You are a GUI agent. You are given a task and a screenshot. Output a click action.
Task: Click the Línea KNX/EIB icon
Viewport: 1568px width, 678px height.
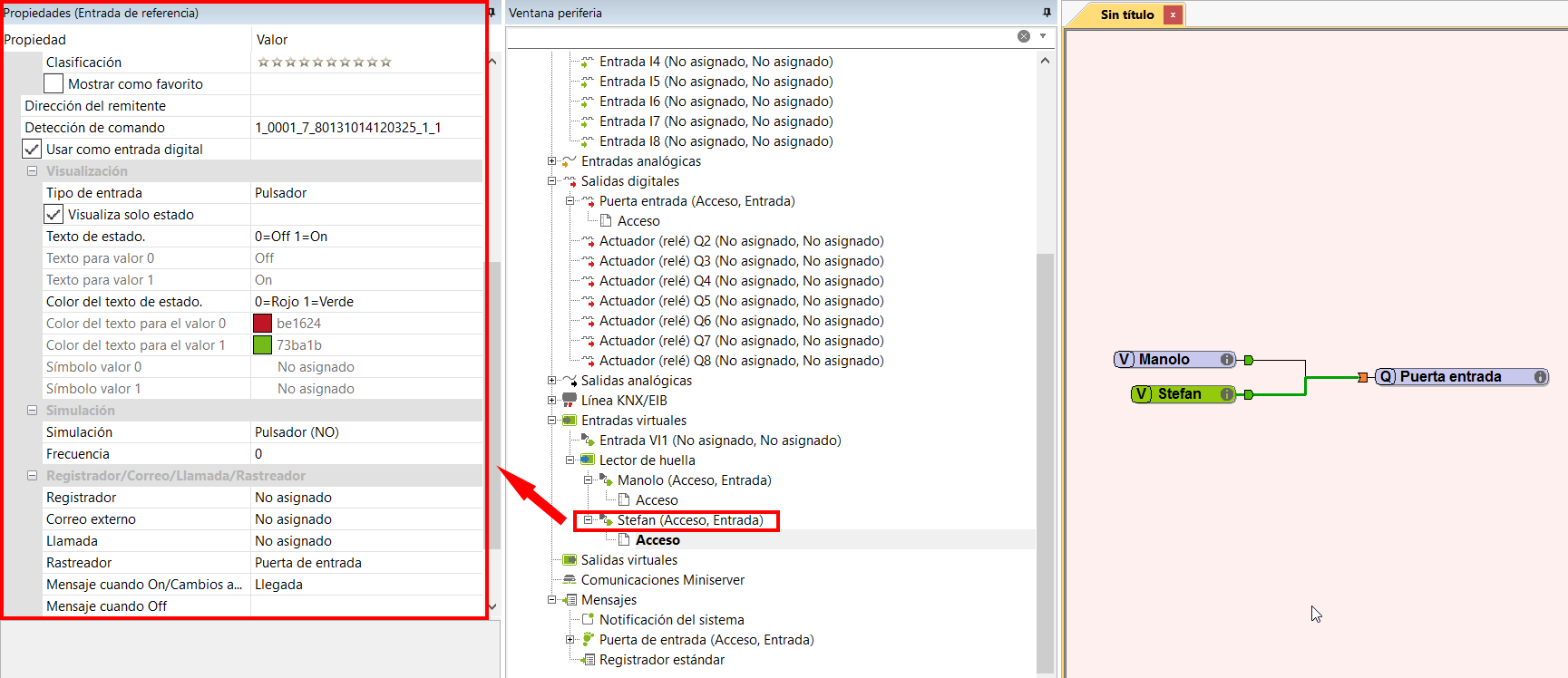(x=570, y=401)
